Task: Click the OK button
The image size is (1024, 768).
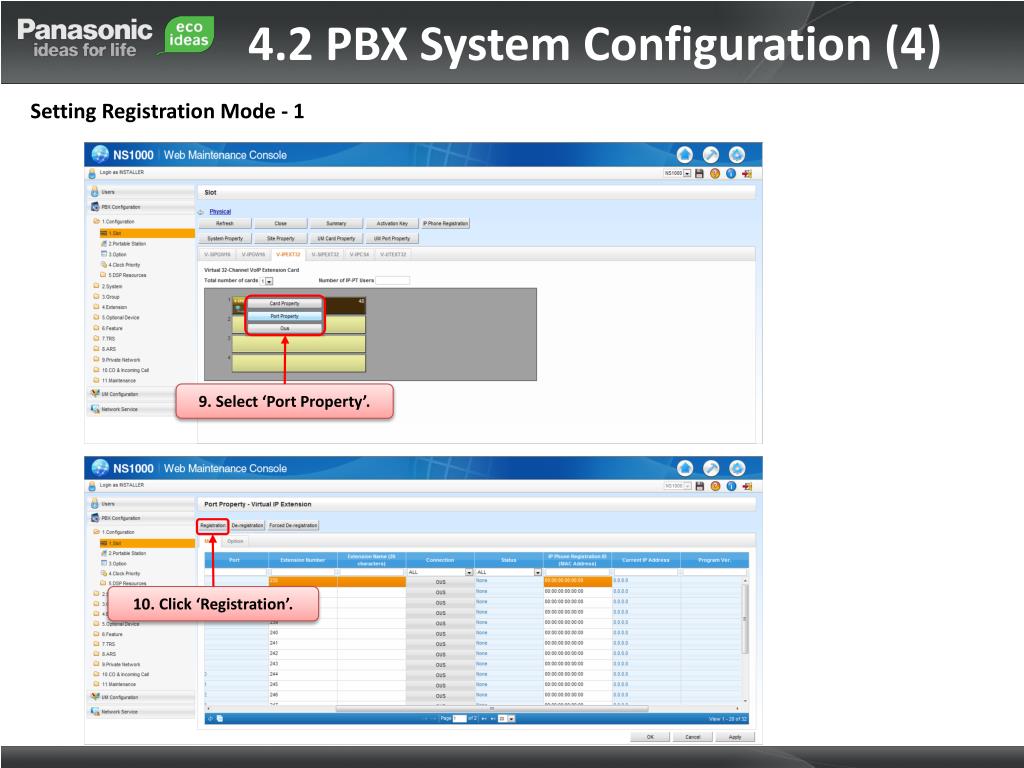Action: point(650,737)
